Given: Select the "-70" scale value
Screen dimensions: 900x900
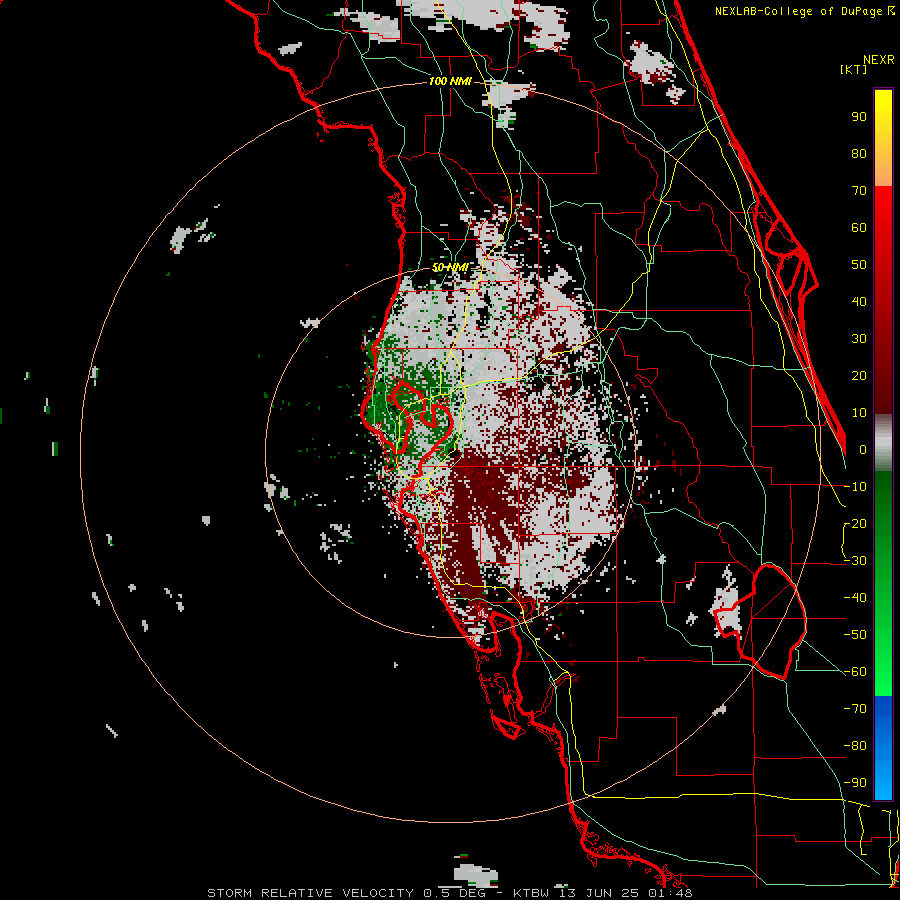Looking at the screenshot, I should pos(855,709).
